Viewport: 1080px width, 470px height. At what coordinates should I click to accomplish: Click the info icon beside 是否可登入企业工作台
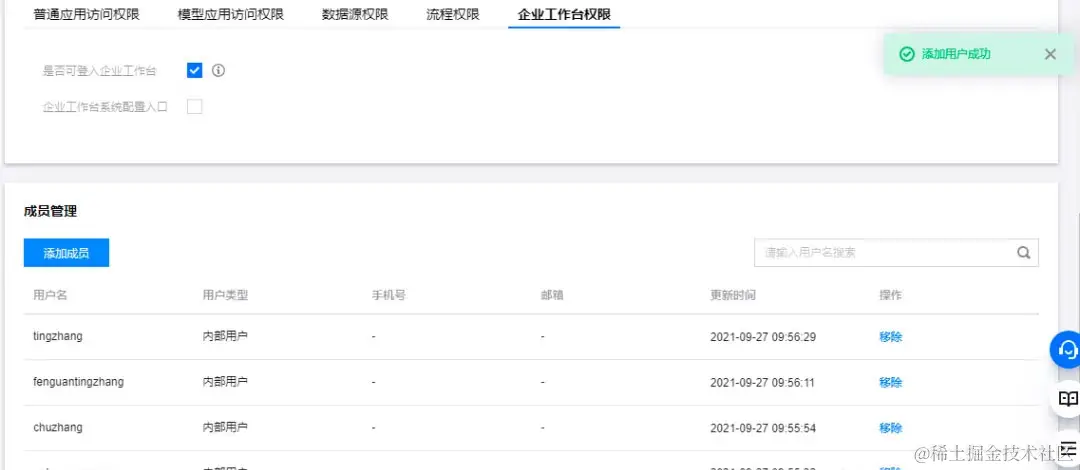(218, 70)
